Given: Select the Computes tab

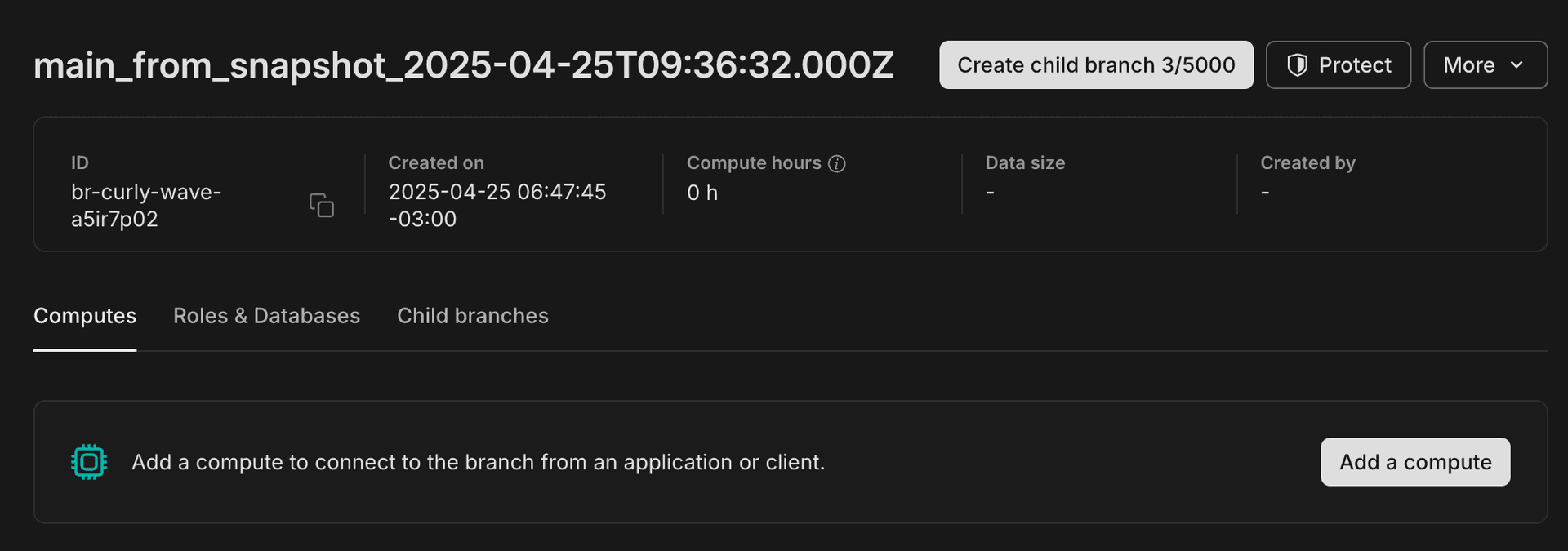Looking at the screenshot, I should (x=84, y=316).
